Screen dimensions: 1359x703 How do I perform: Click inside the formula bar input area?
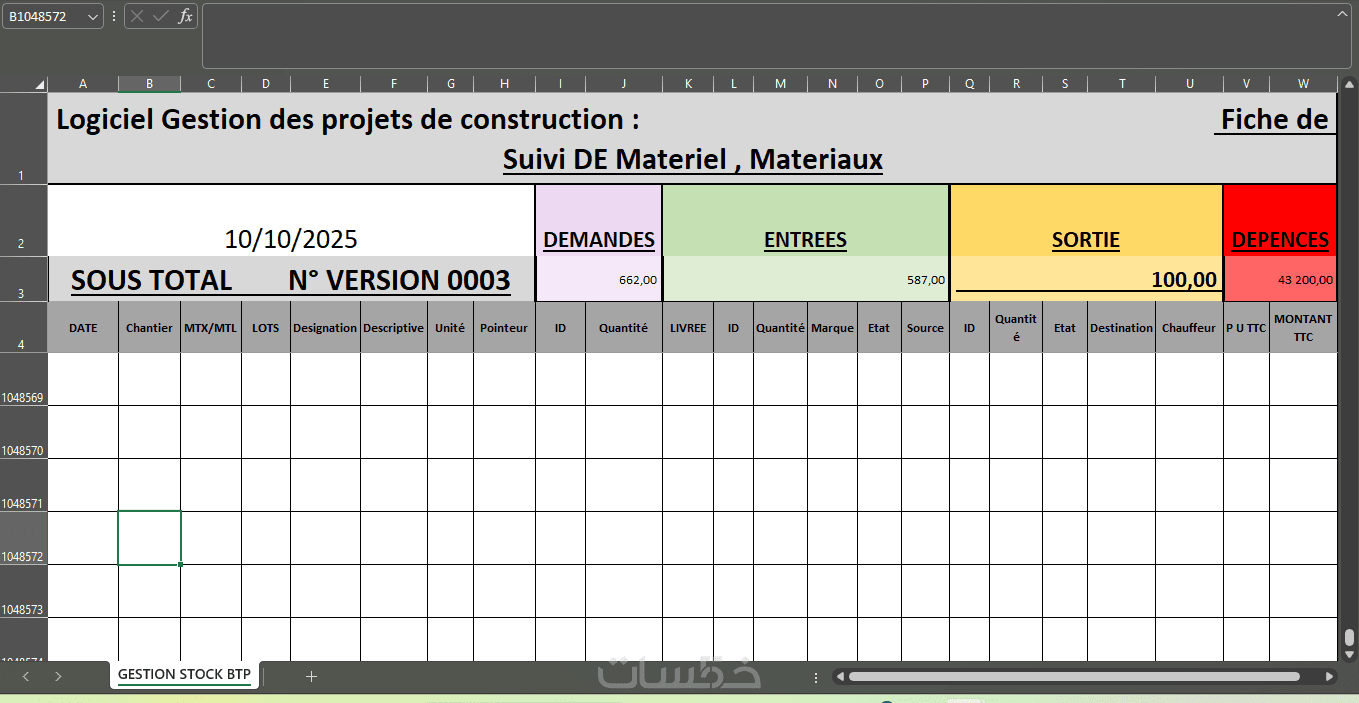coord(770,35)
